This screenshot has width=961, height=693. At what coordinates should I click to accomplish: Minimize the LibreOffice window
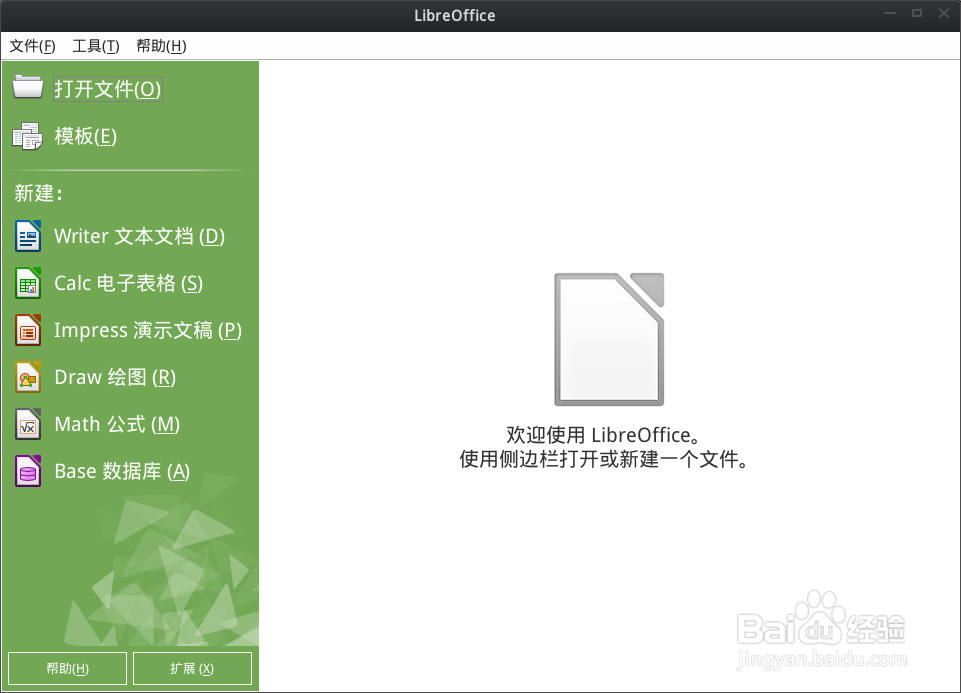pos(890,13)
